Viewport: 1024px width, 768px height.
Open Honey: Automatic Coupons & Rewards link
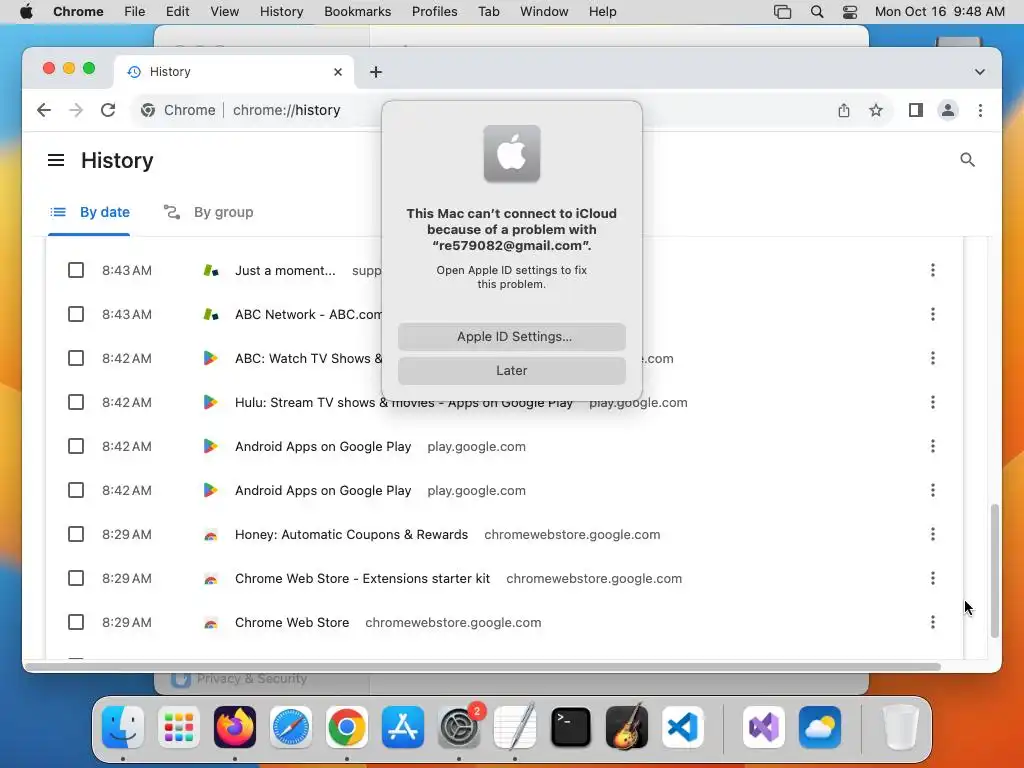coord(351,534)
